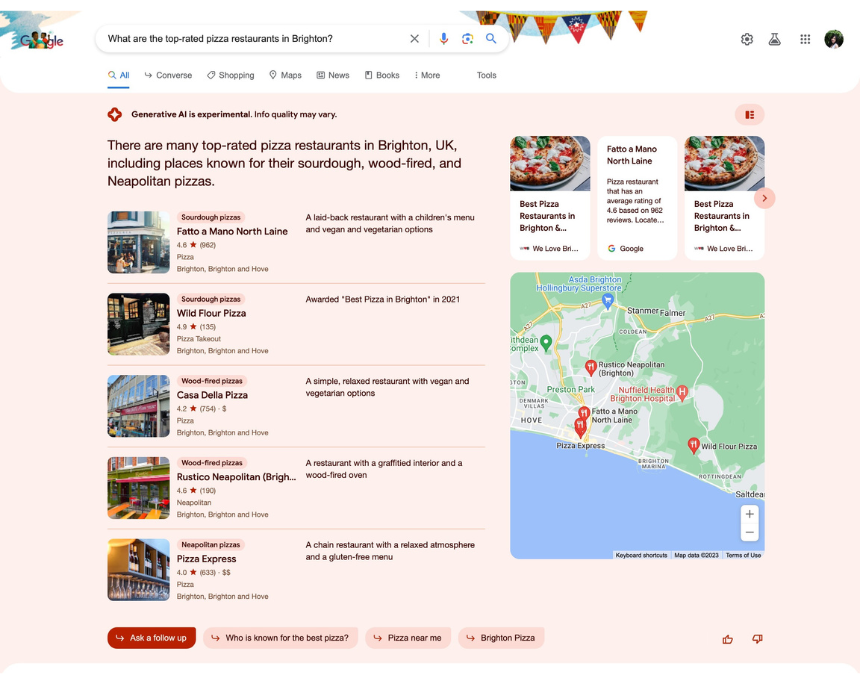This screenshot has width=860, height=684.
Task: Switch the AI answer layout view icon
Action: coord(750,114)
